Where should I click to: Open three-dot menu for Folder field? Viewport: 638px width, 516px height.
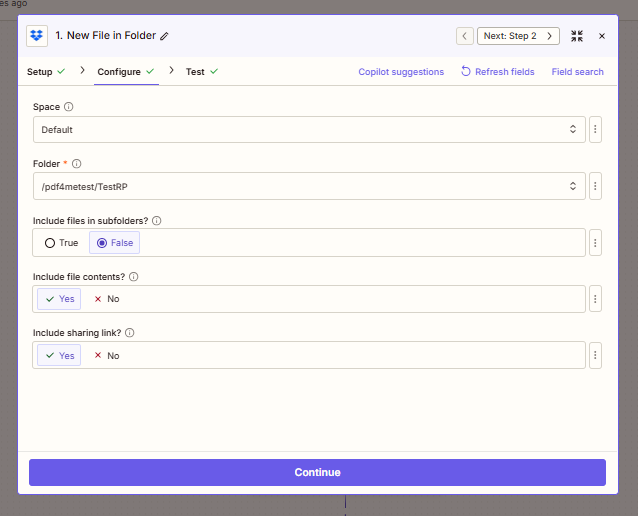coord(595,186)
